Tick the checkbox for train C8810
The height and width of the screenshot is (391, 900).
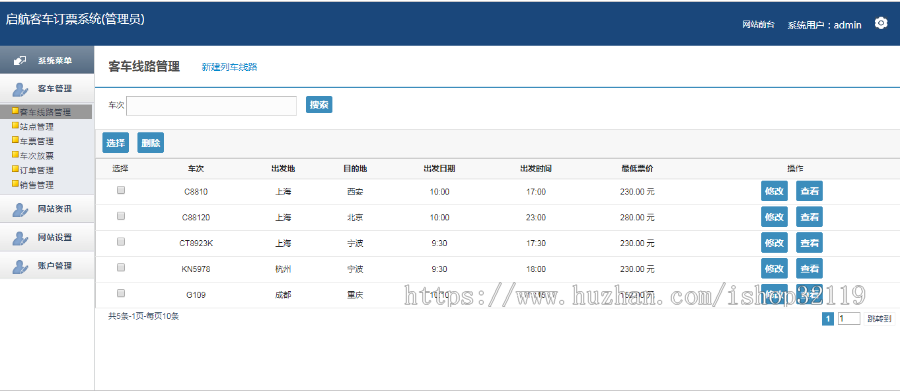click(121, 191)
